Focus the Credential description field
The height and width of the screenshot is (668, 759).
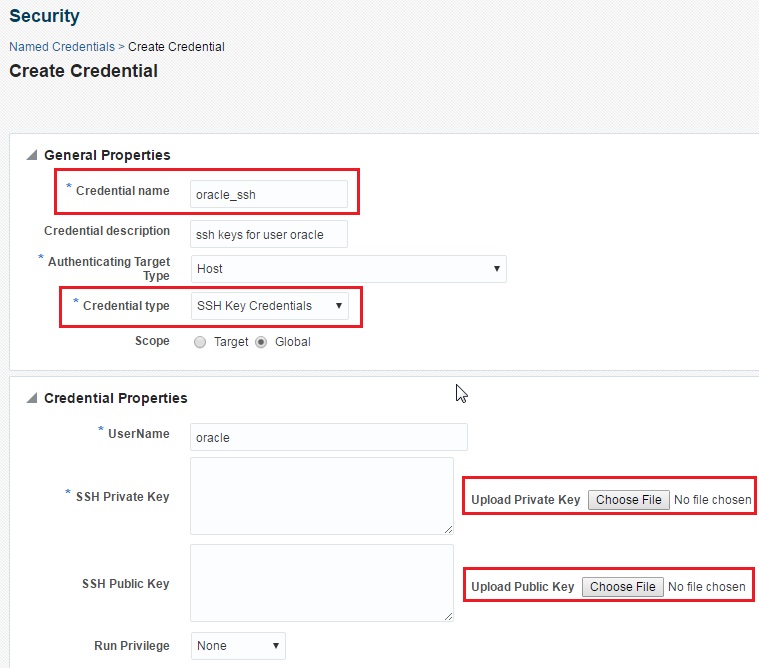pos(268,234)
